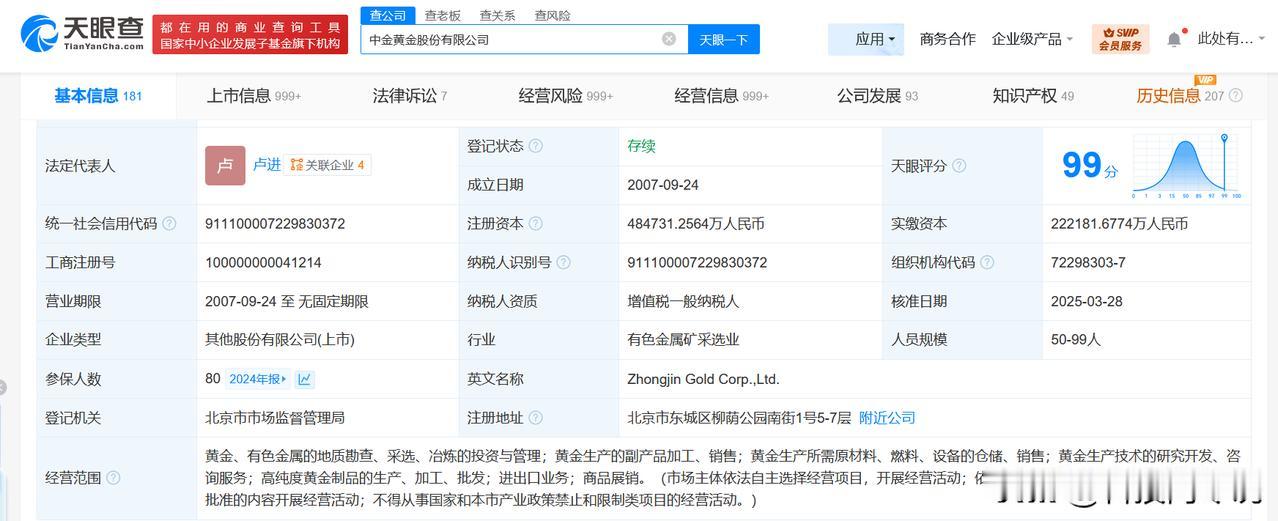Clear the search box with the X icon

tap(669, 39)
